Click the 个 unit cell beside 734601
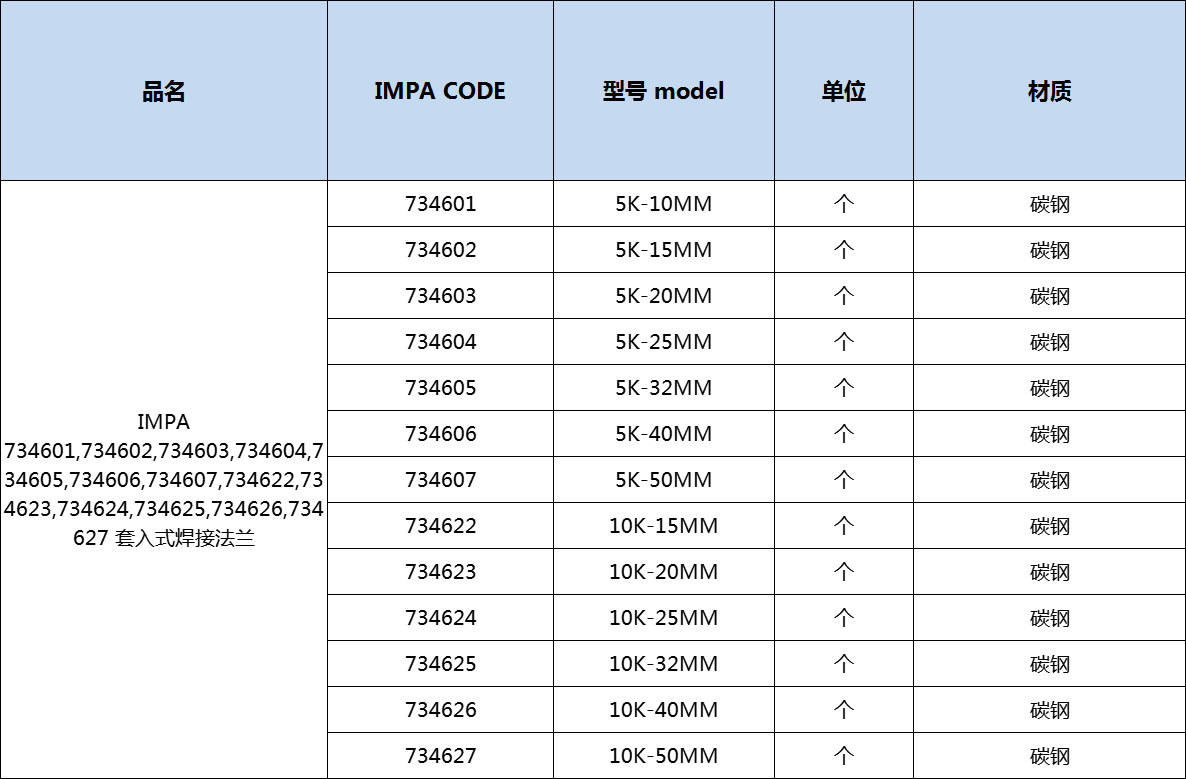This screenshot has width=1186, height=779. [842, 203]
